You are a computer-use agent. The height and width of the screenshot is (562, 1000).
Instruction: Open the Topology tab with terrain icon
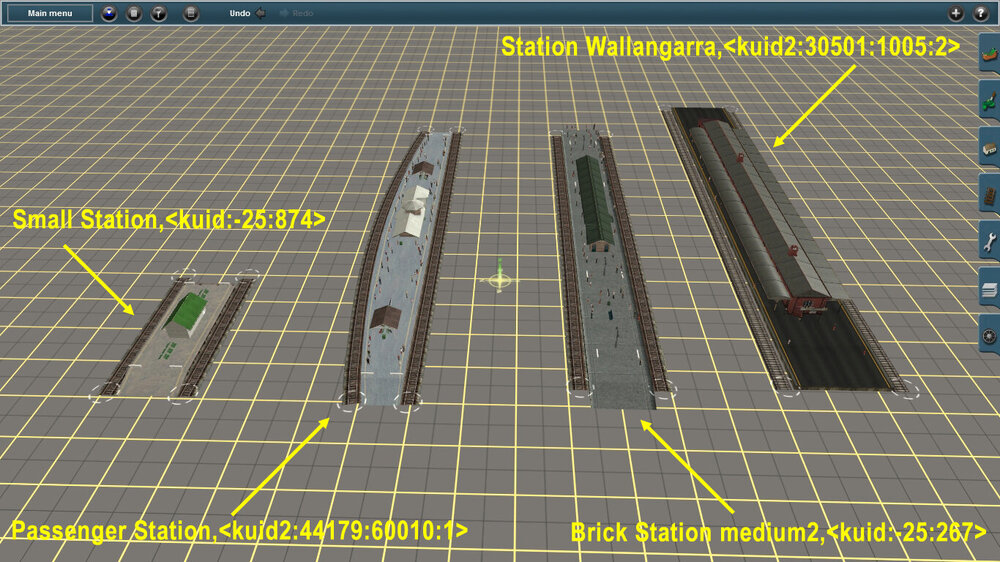tap(989, 53)
